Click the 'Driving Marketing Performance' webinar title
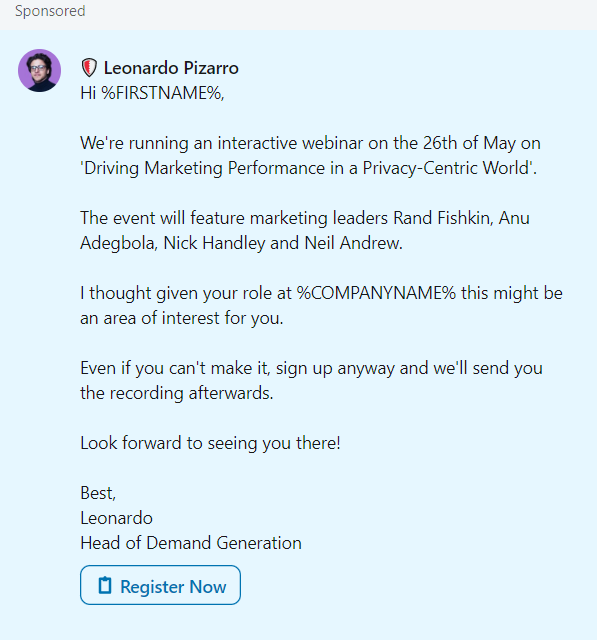Screen dimensions: 597x640 coord(308,168)
